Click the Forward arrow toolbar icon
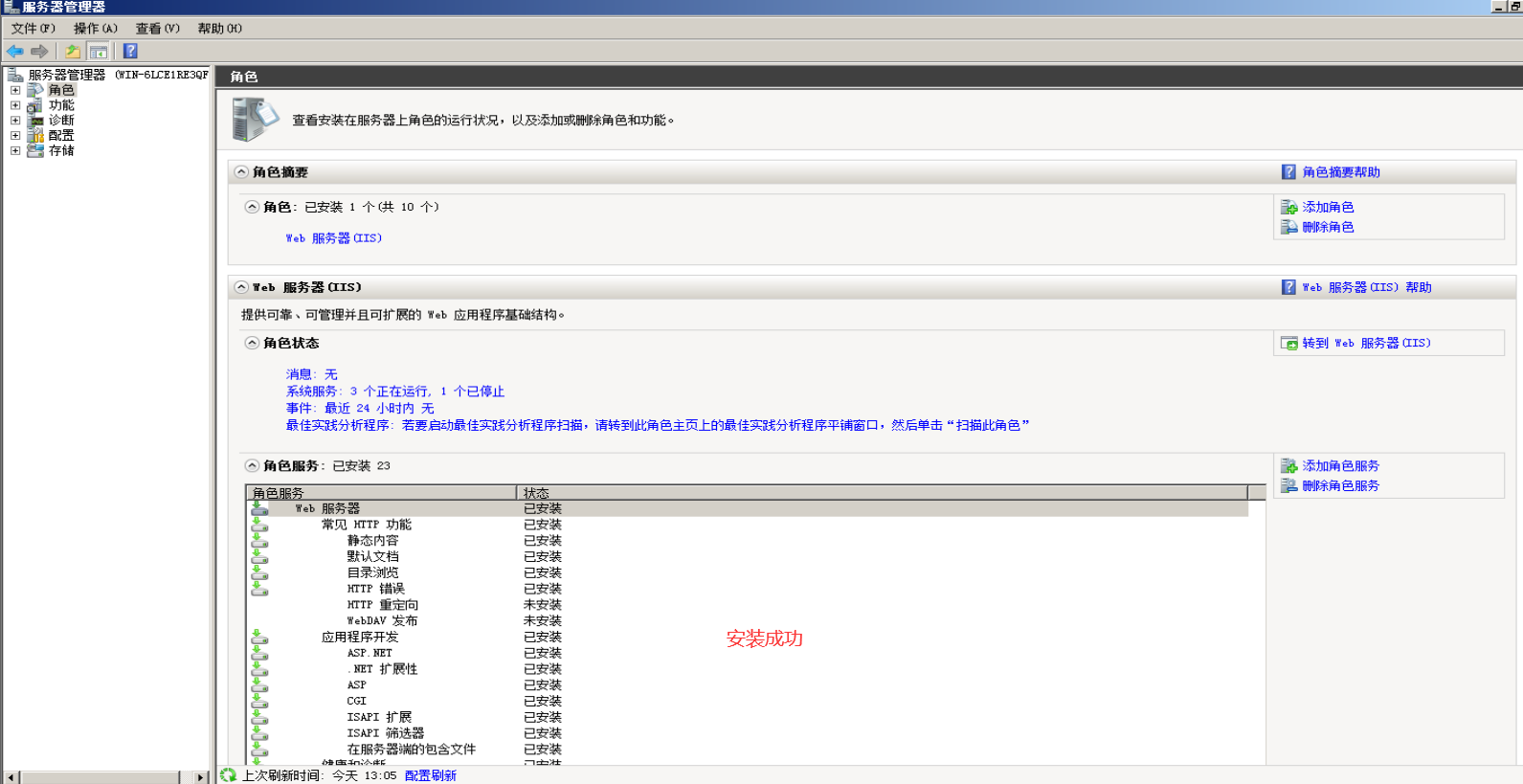 (39, 51)
